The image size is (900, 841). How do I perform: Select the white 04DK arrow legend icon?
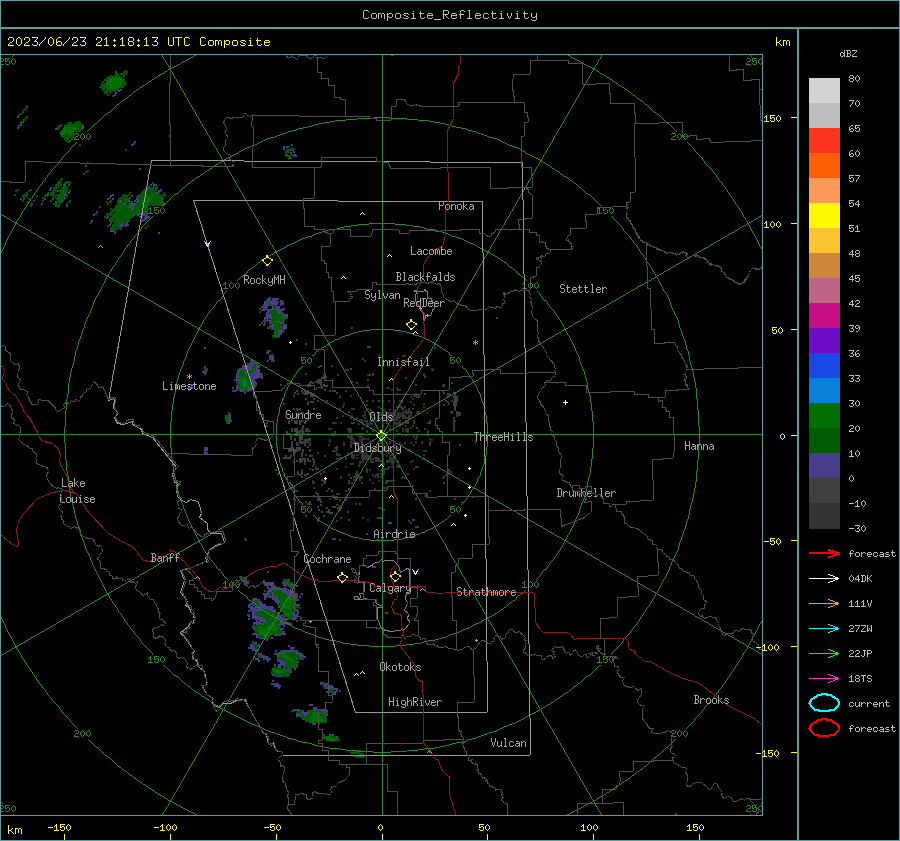pyautogui.click(x=824, y=579)
